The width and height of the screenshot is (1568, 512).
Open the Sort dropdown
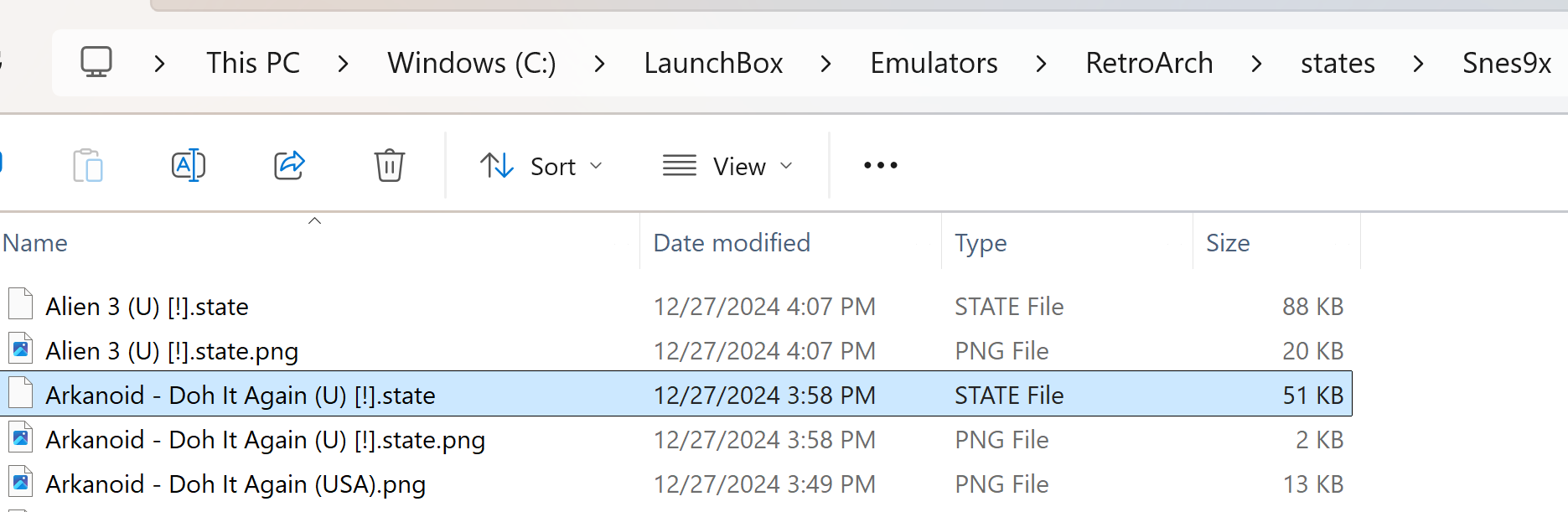pyautogui.click(x=541, y=166)
